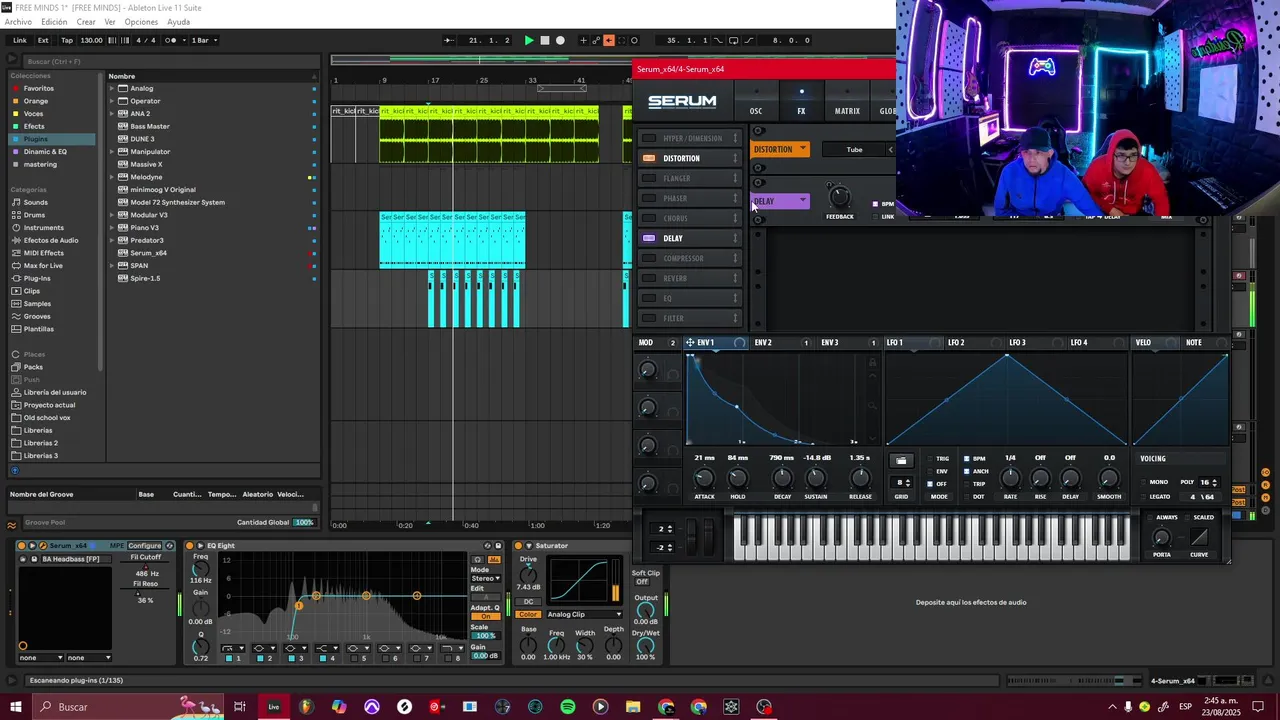
Task: Open the MIDI Effects category
Action: (43, 253)
